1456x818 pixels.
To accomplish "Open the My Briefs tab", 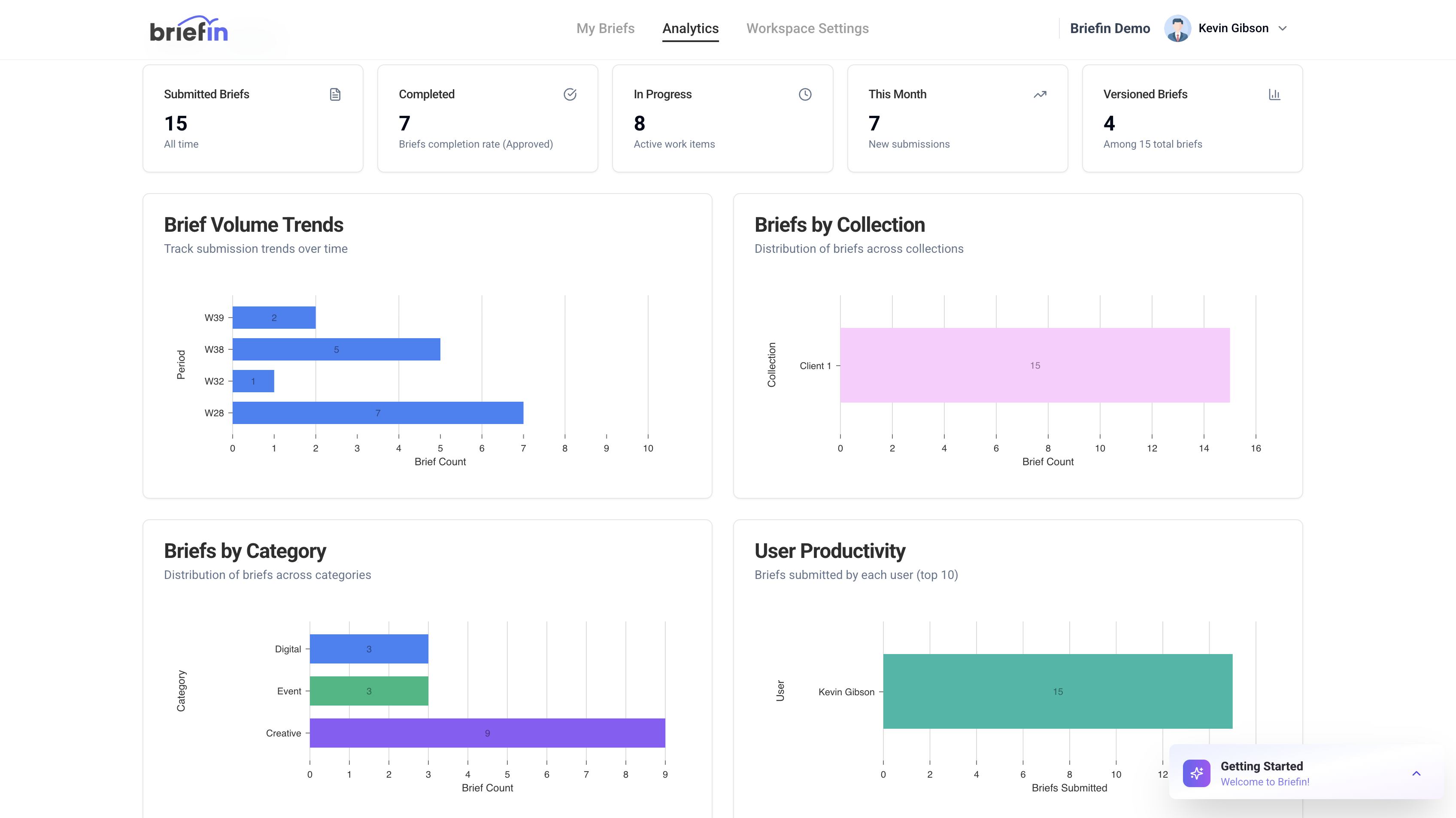I will click(605, 28).
